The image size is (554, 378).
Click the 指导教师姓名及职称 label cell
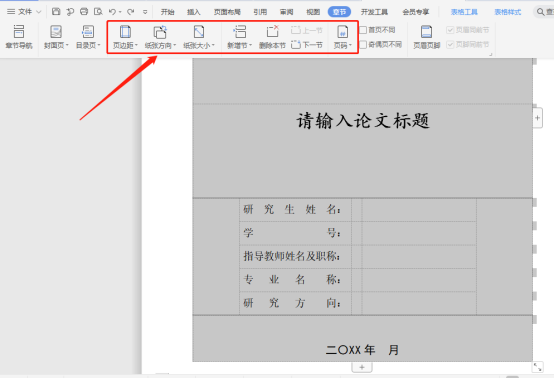[295, 256]
